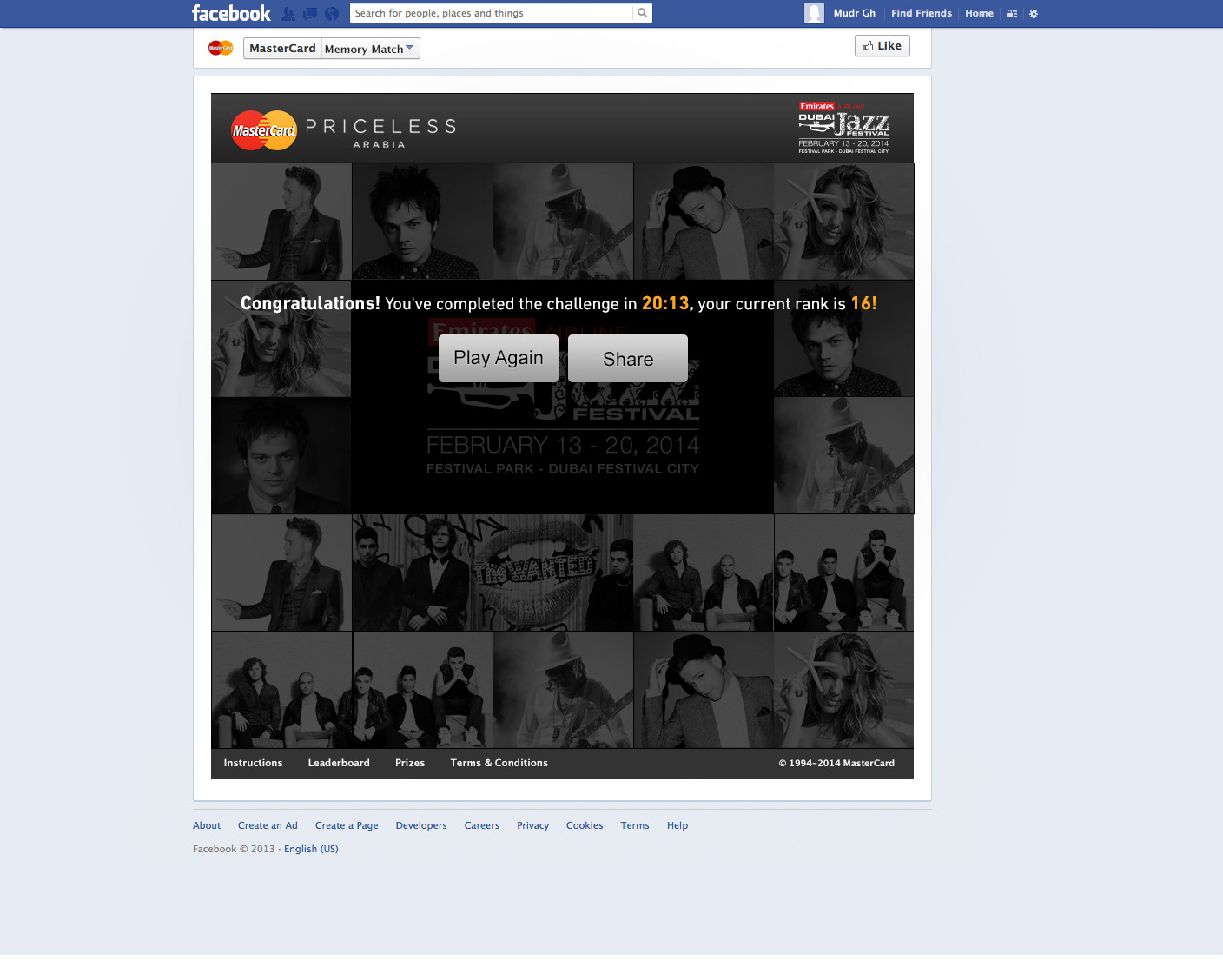
Task: Open Terms & Conditions
Action: (x=499, y=763)
